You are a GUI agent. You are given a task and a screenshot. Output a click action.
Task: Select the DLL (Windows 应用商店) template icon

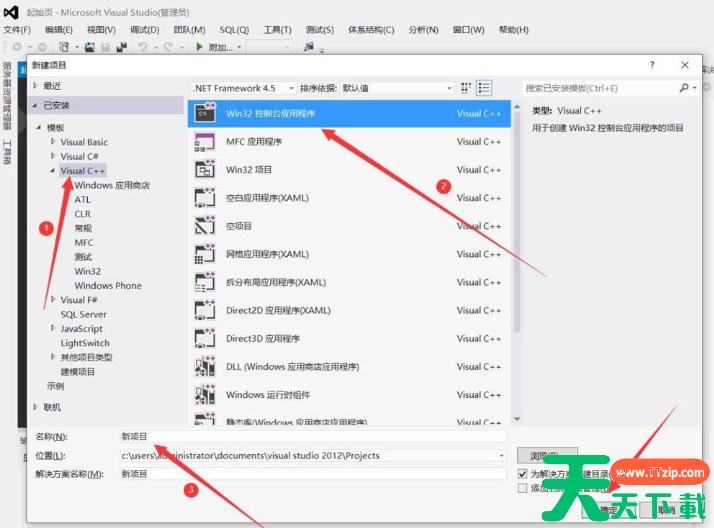pyautogui.click(x=205, y=366)
